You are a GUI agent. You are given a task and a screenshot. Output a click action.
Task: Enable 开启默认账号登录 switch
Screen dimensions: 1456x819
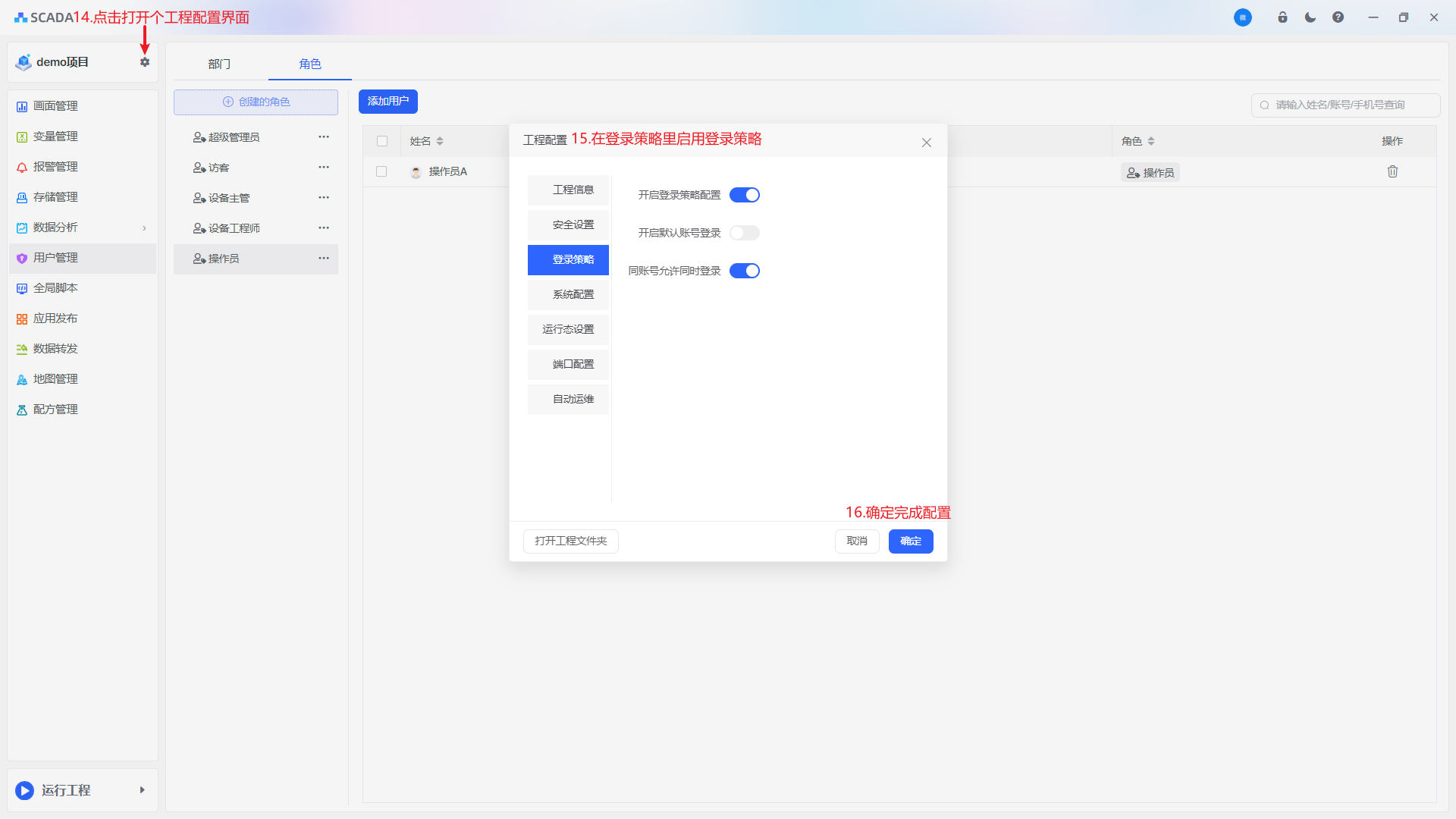click(x=744, y=233)
